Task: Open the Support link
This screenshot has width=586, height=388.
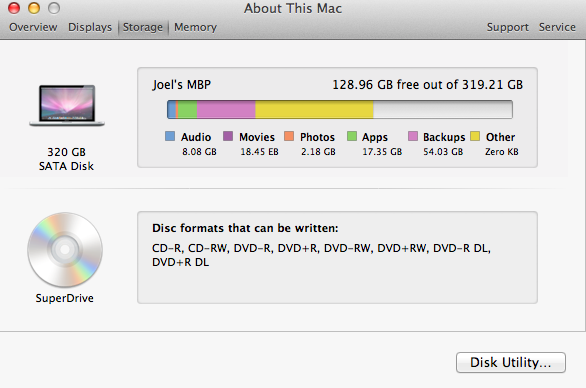Action: click(508, 27)
